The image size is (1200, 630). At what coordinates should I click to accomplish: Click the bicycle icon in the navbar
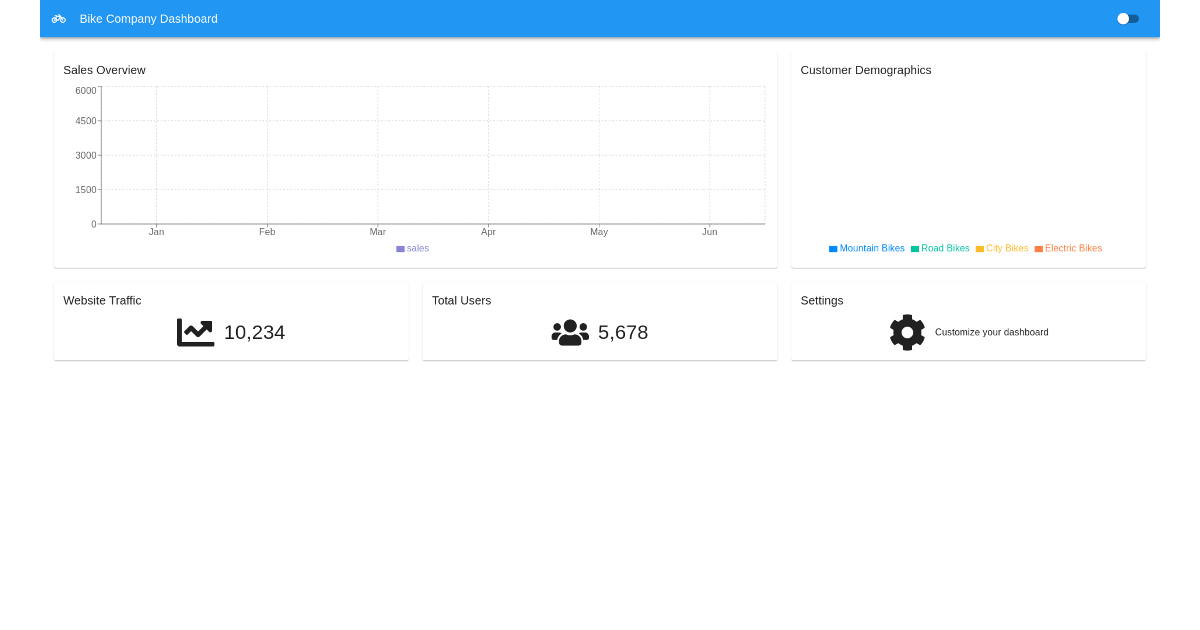[58, 18]
